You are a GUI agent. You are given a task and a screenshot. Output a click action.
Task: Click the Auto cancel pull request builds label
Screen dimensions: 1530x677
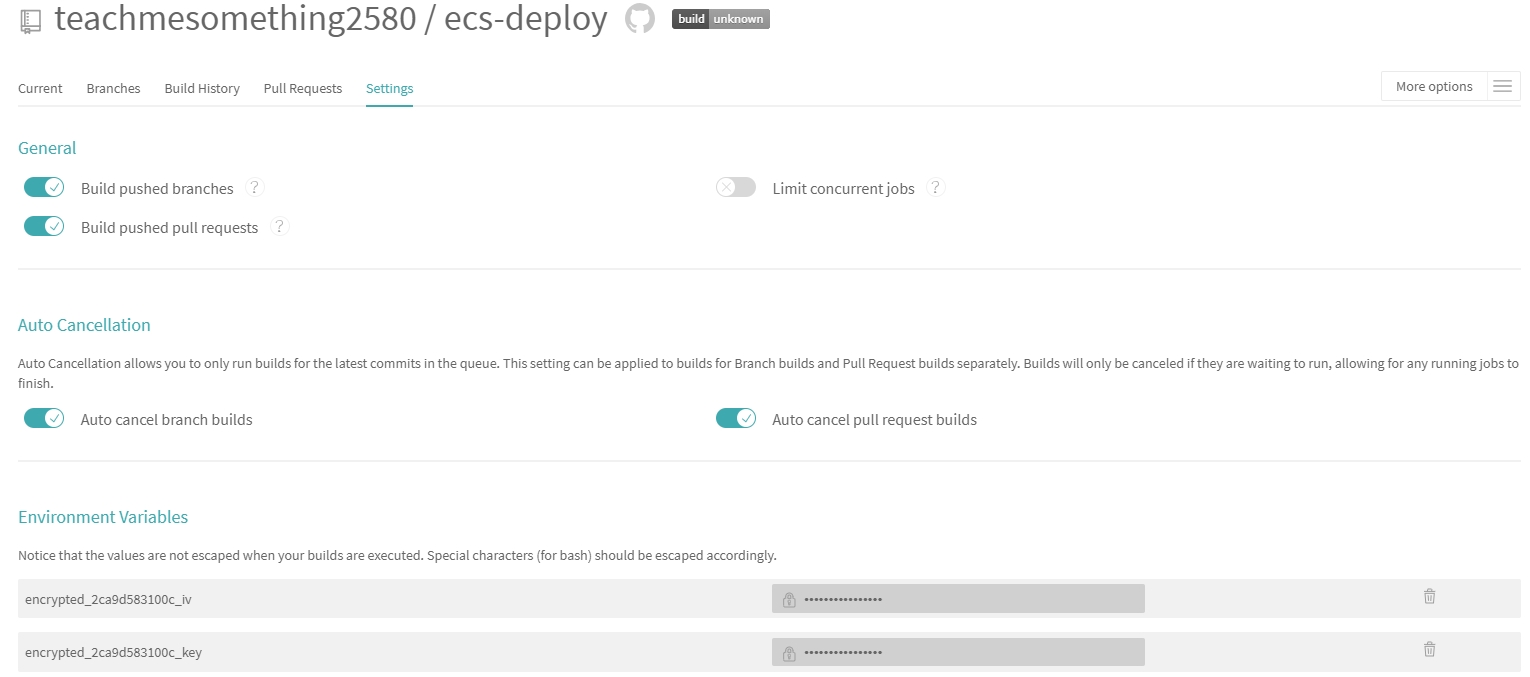874,419
